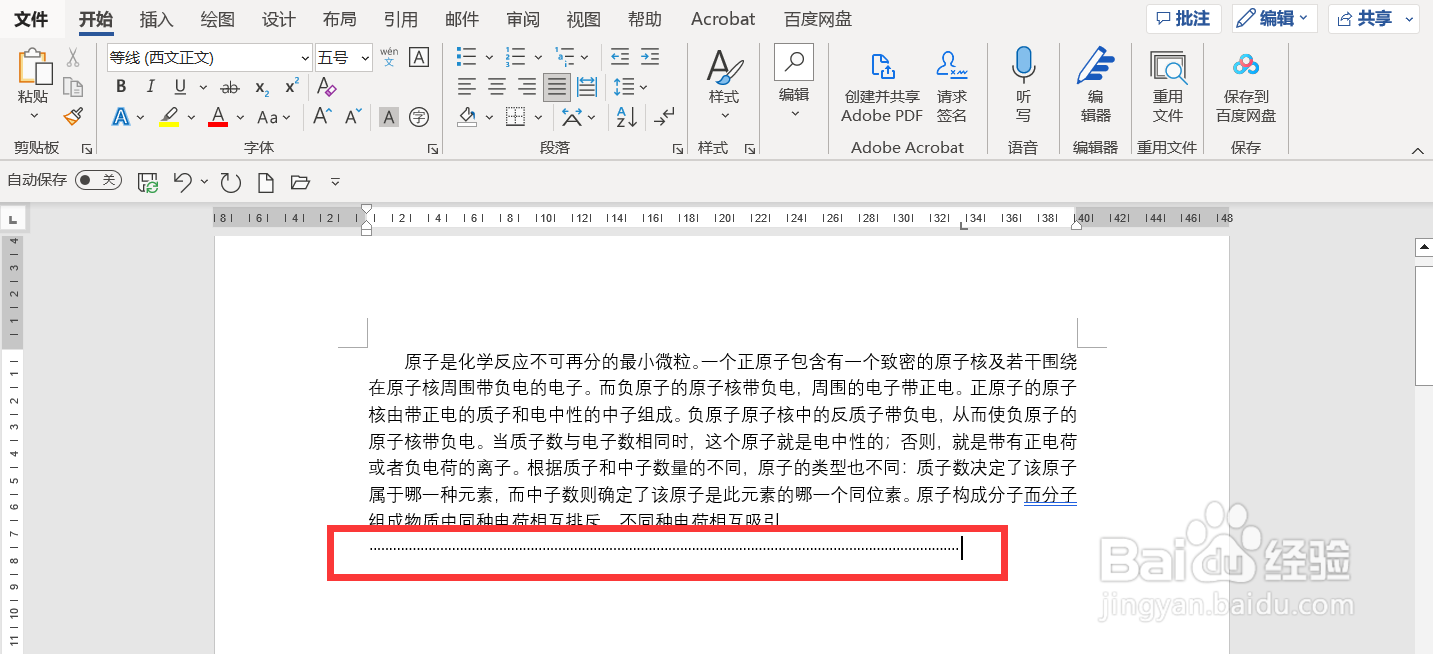
Task: Open comments with the 批注 button
Action: [1183, 18]
